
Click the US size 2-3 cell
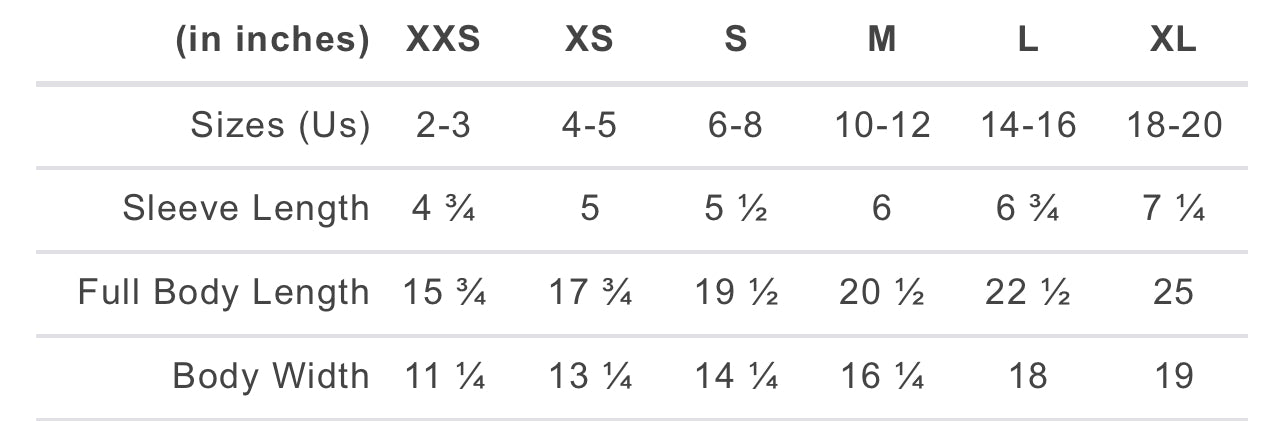pyautogui.click(x=443, y=125)
